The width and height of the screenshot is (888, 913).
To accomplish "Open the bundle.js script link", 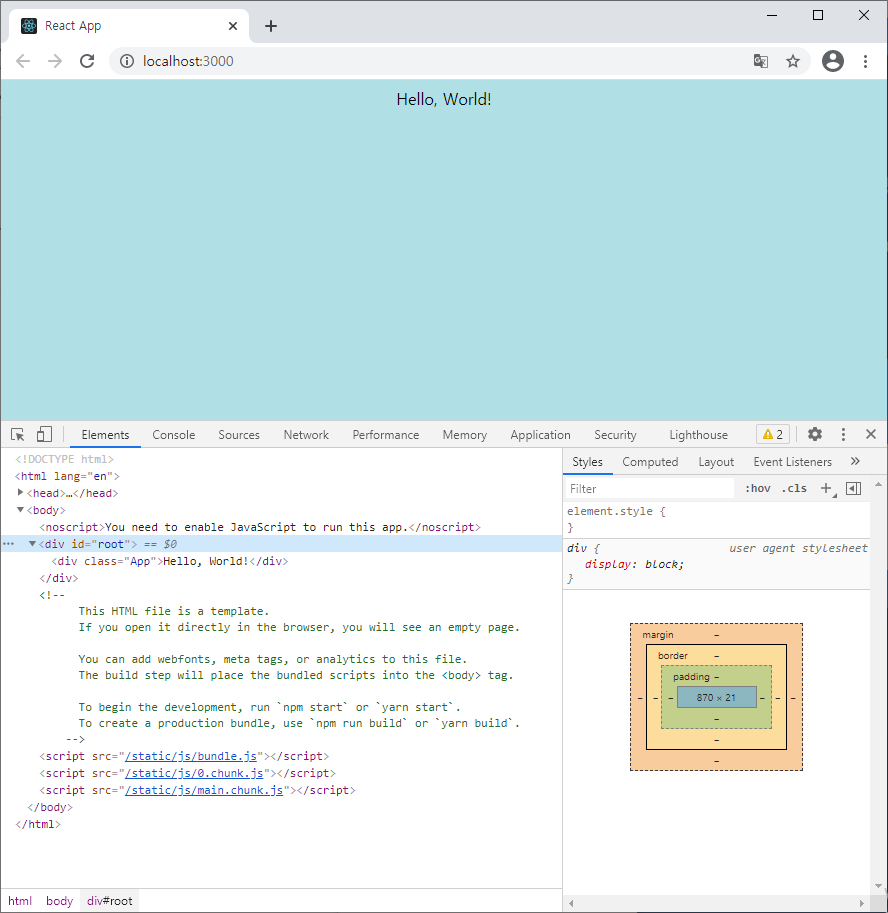I will [x=191, y=756].
